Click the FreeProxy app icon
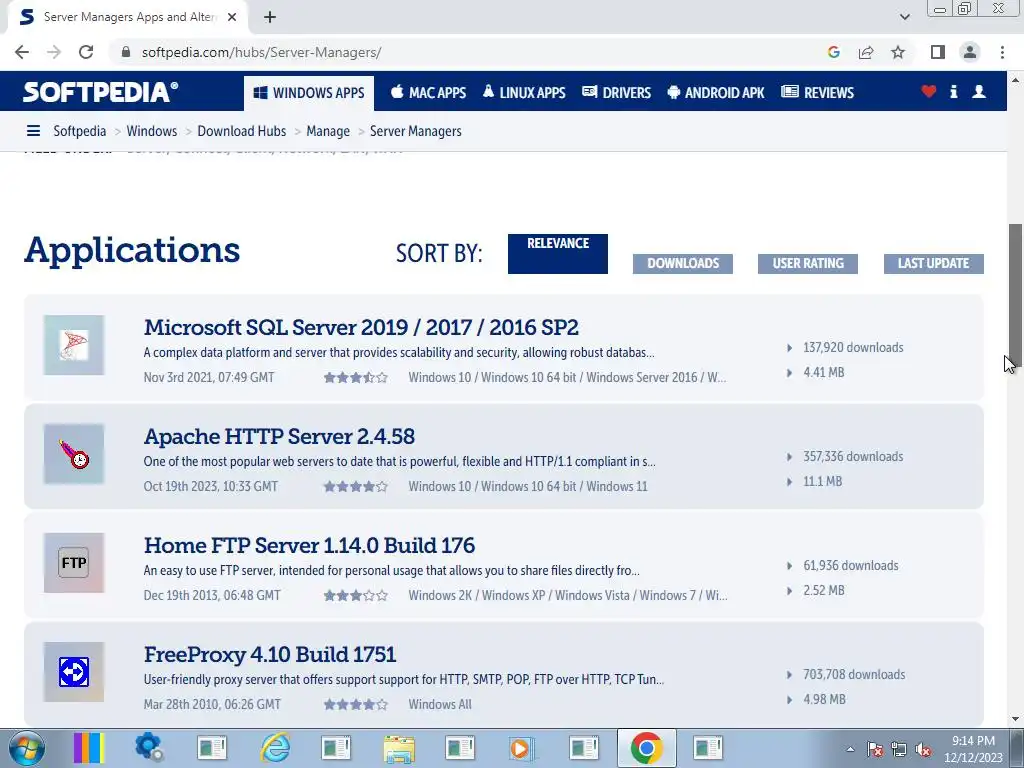Viewport: 1024px width, 768px height. [x=74, y=672]
